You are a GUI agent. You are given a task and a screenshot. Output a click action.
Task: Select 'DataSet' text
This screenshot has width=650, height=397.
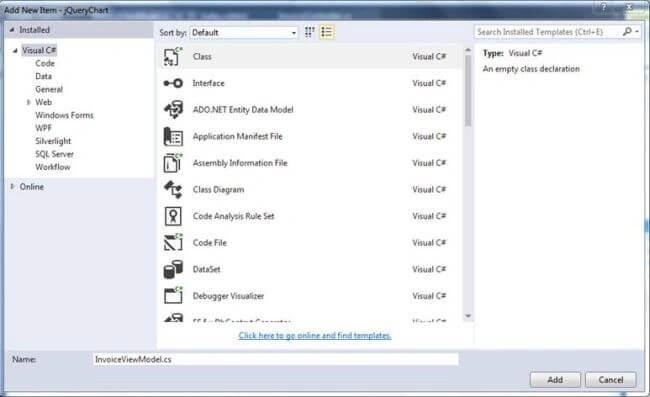(x=206, y=269)
